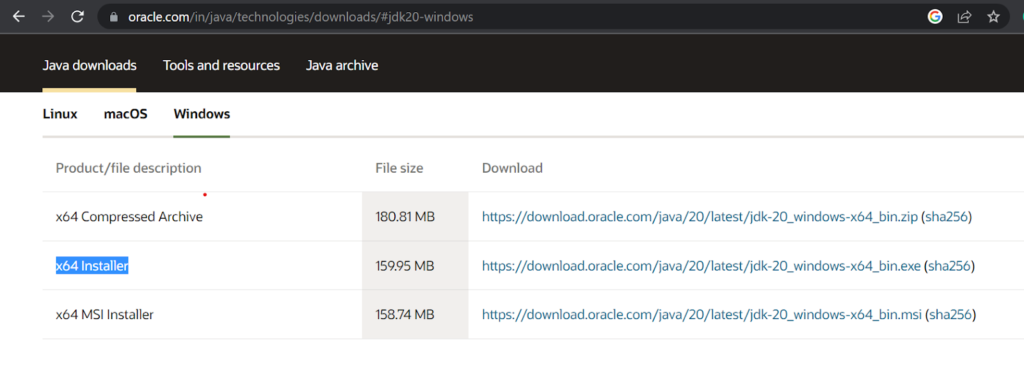Screen dimensions: 1024x369
Task: Open sha256 link for the zip archive
Action: pos(946,217)
